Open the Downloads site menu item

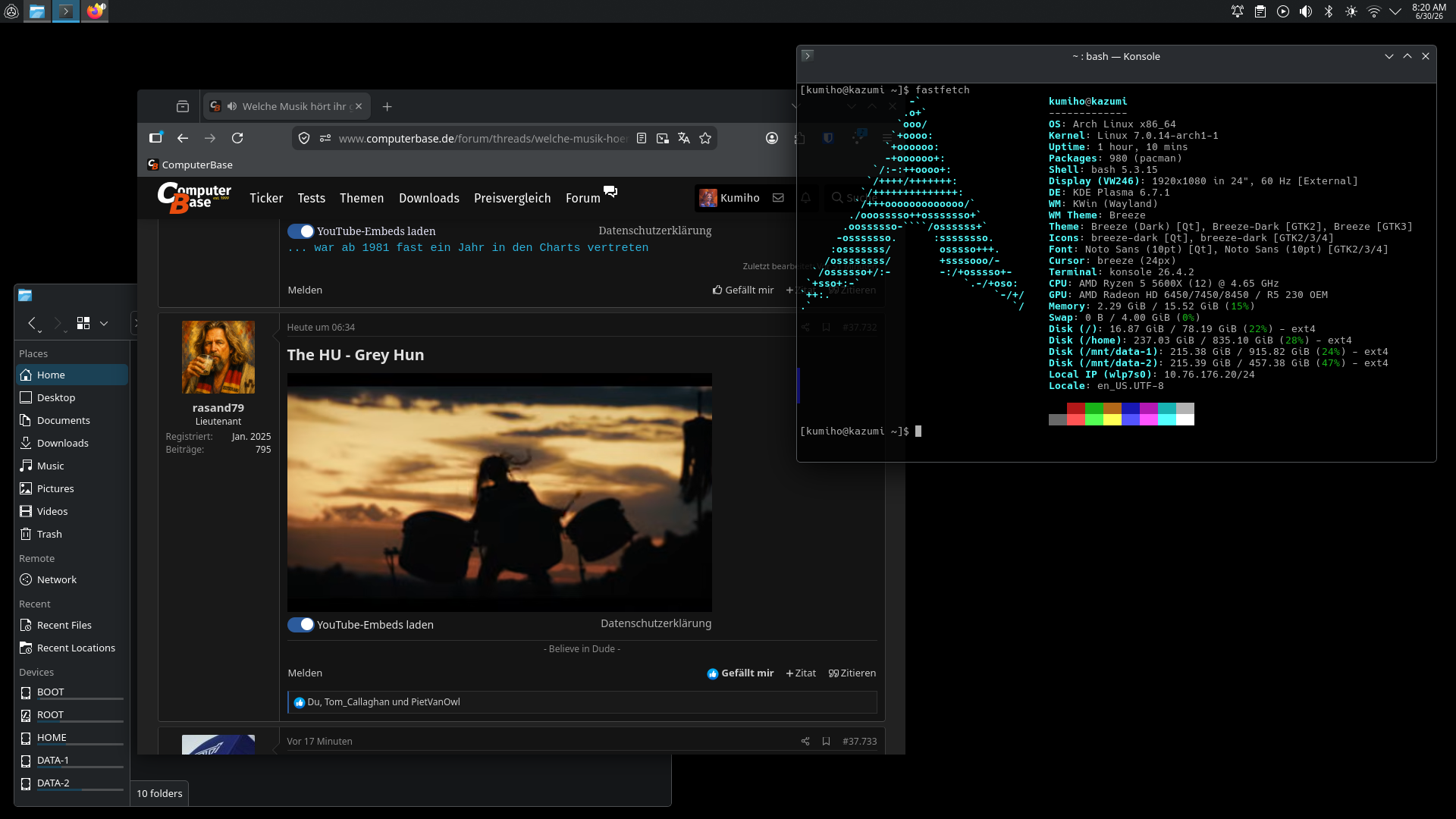429,198
